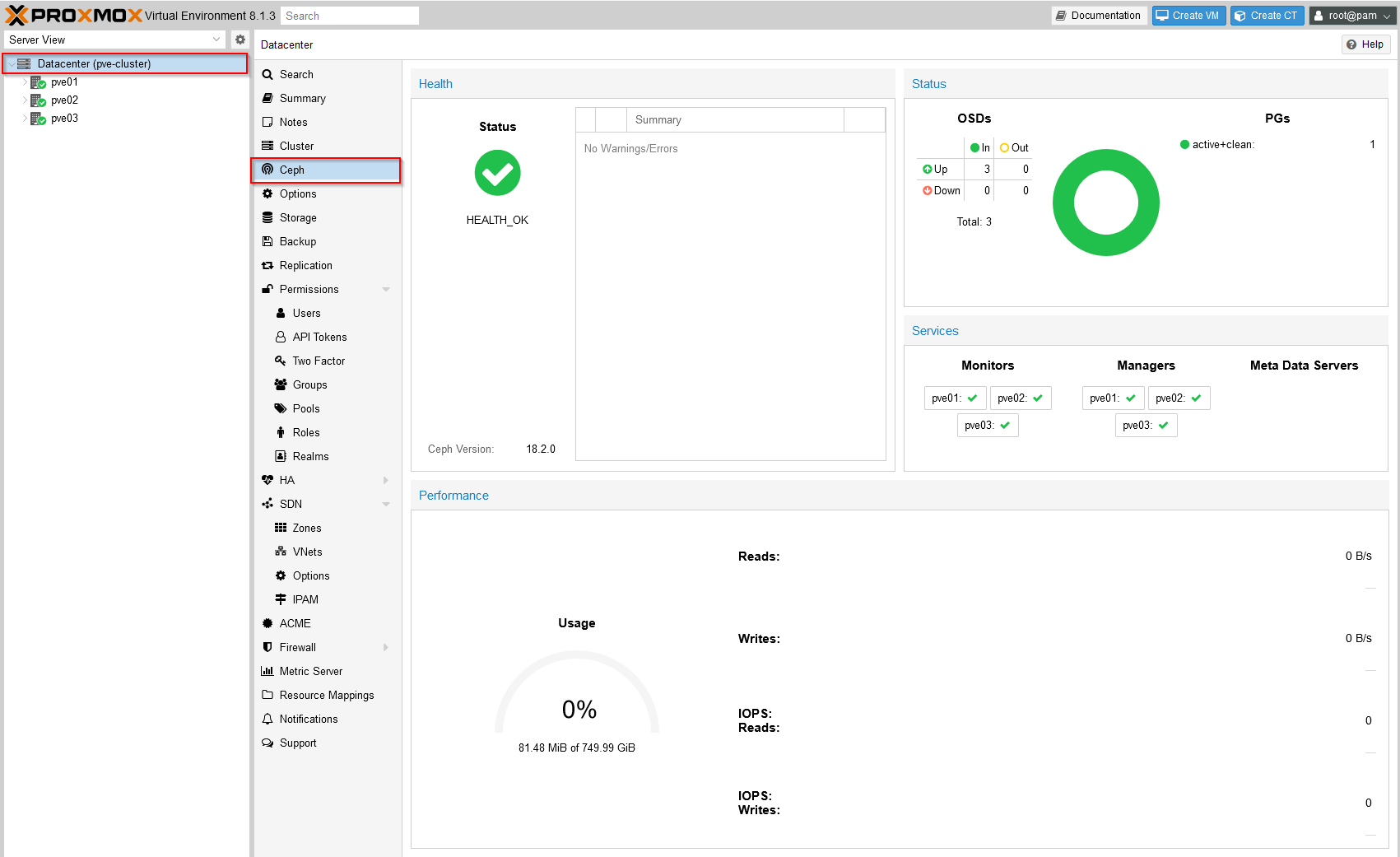Open the Options menu entry below Ceph
This screenshot has width=1400, height=857.
pyautogui.click(x=327, y=193)
